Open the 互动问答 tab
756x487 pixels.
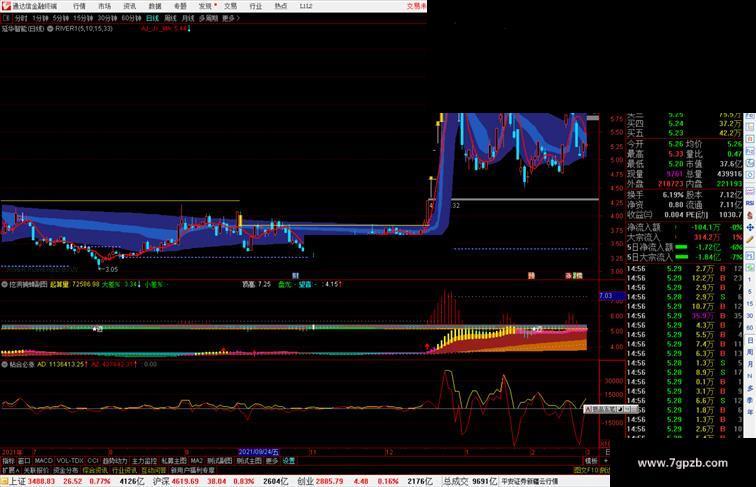(x=153, y=470)
